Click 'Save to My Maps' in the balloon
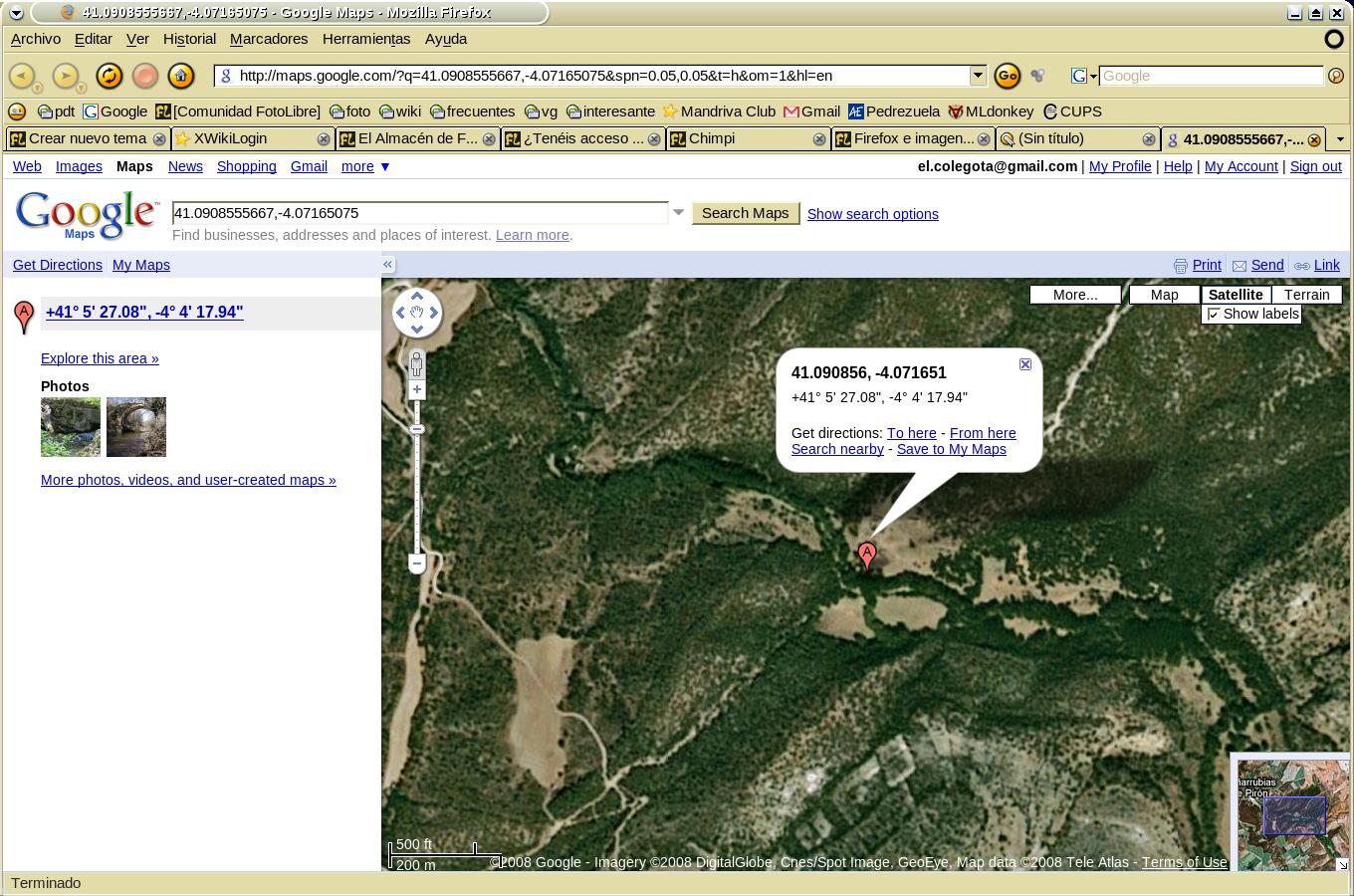 click(x=952, y=449)
